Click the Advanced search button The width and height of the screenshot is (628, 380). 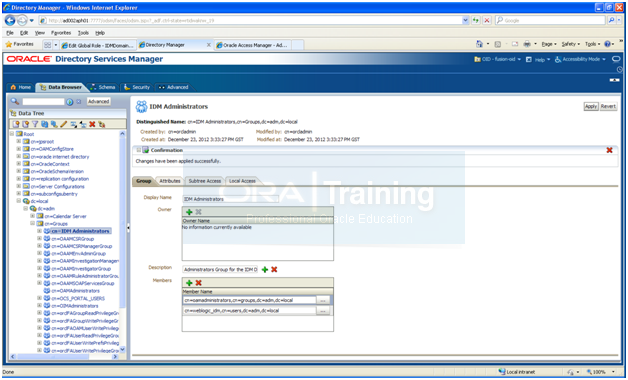99,102
